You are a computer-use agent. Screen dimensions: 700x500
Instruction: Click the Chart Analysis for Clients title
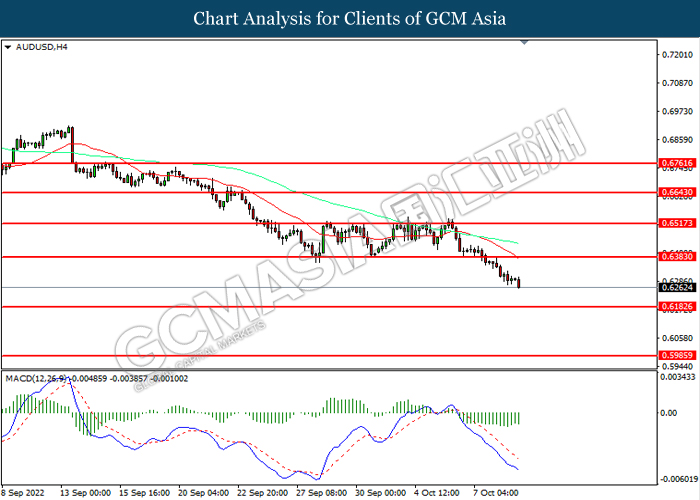pos(350,18)
